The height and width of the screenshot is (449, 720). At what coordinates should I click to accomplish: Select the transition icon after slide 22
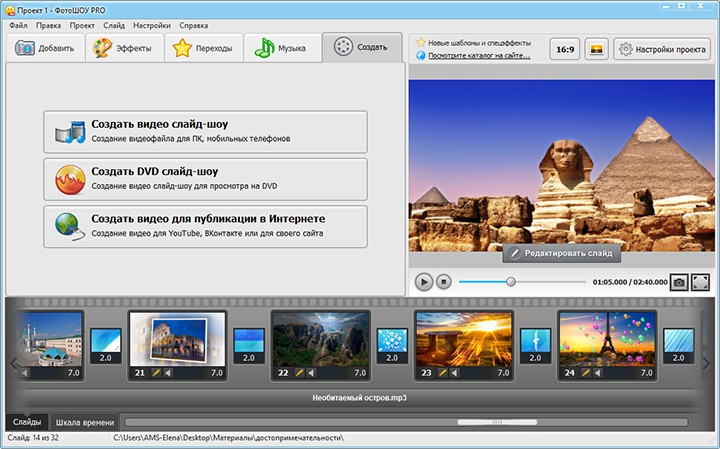[392, 345]
